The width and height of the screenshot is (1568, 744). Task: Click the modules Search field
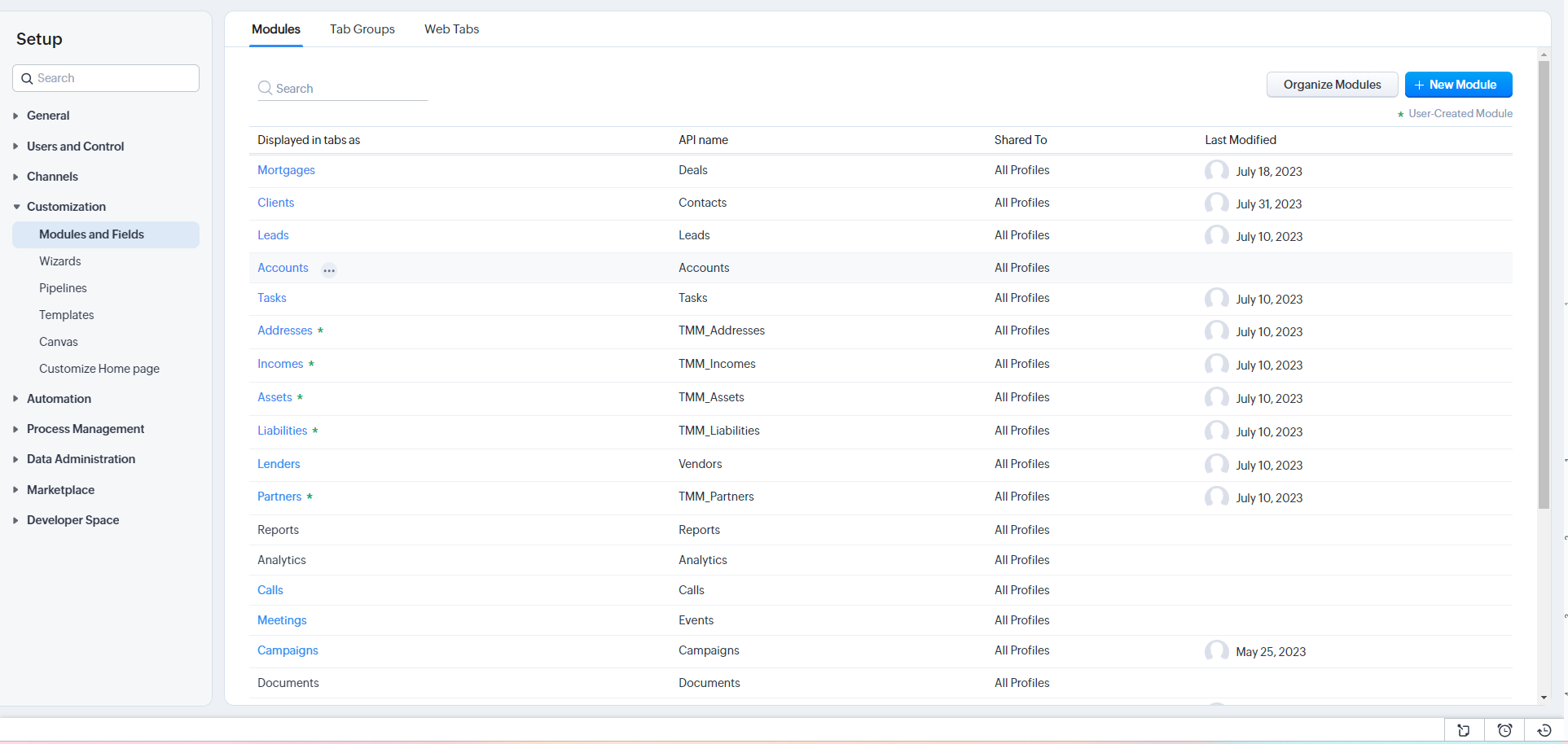click(x=349, y=89)
